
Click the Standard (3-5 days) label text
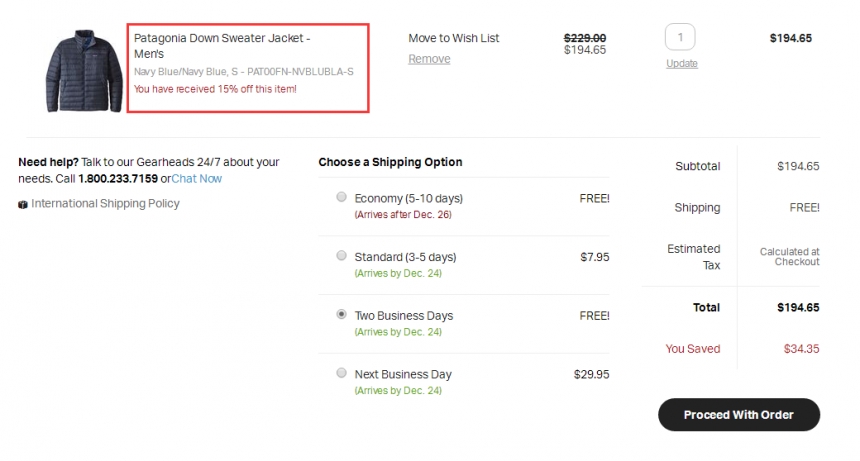pyautogui.click(x=405, y=257)
